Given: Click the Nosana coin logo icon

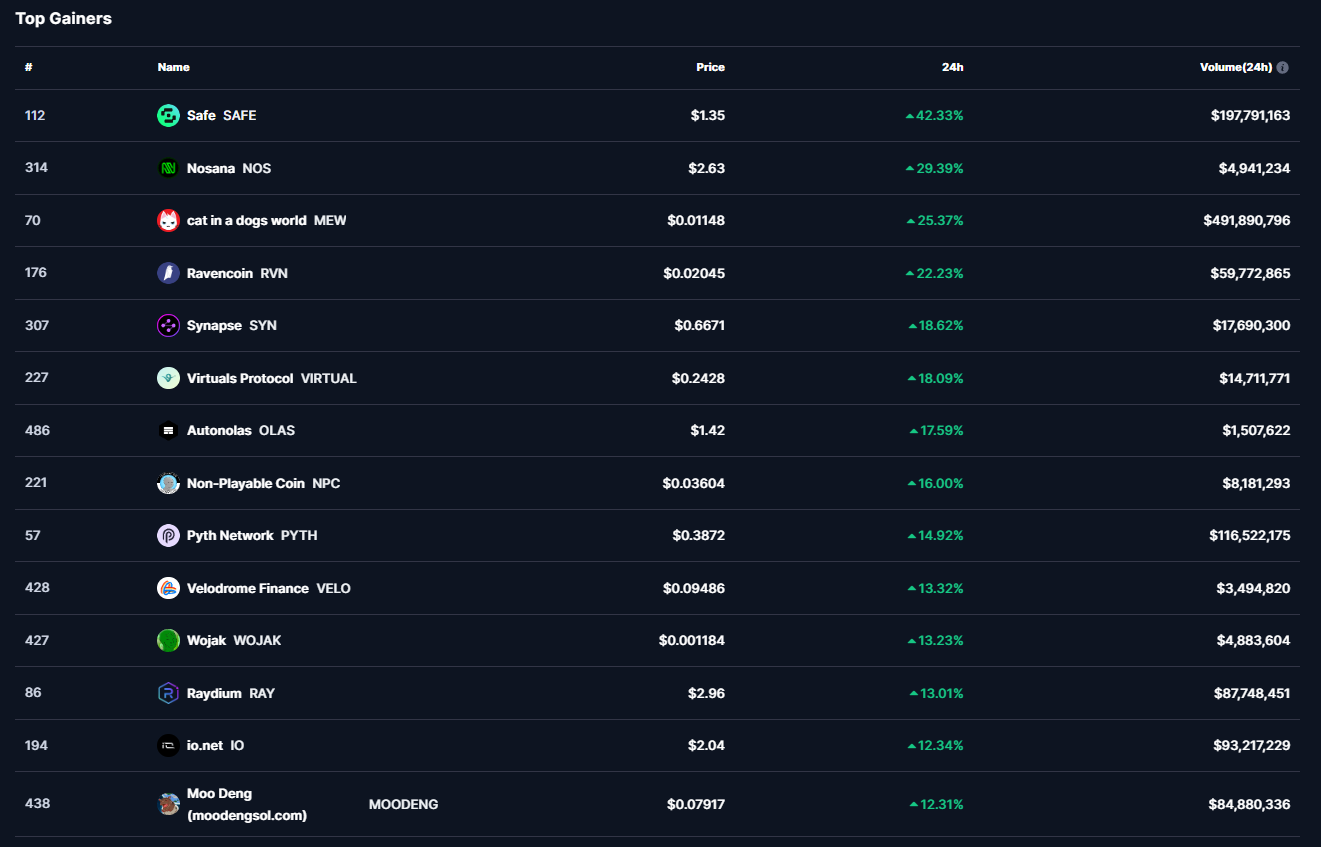Looking at the screenshot, I should (168, 168).
